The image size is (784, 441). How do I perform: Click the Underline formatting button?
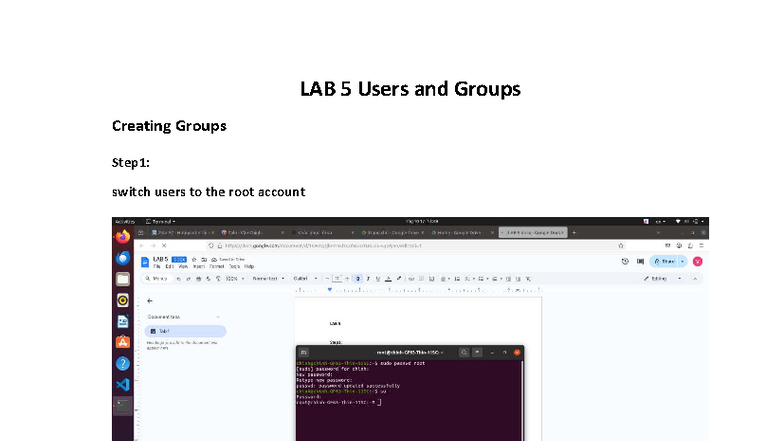pos(378,278)
